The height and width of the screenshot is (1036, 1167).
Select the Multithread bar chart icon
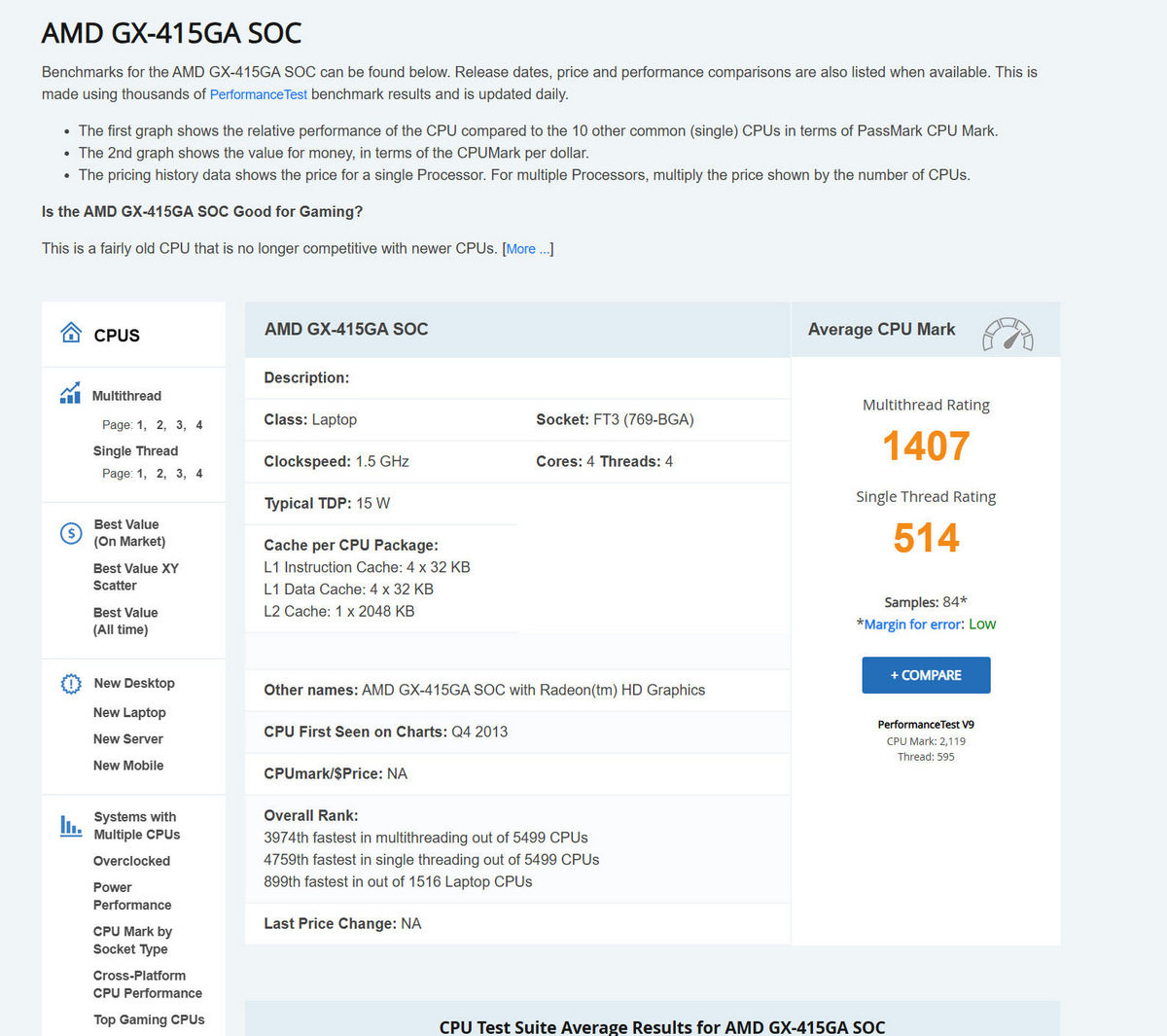[x=69, y=393]
